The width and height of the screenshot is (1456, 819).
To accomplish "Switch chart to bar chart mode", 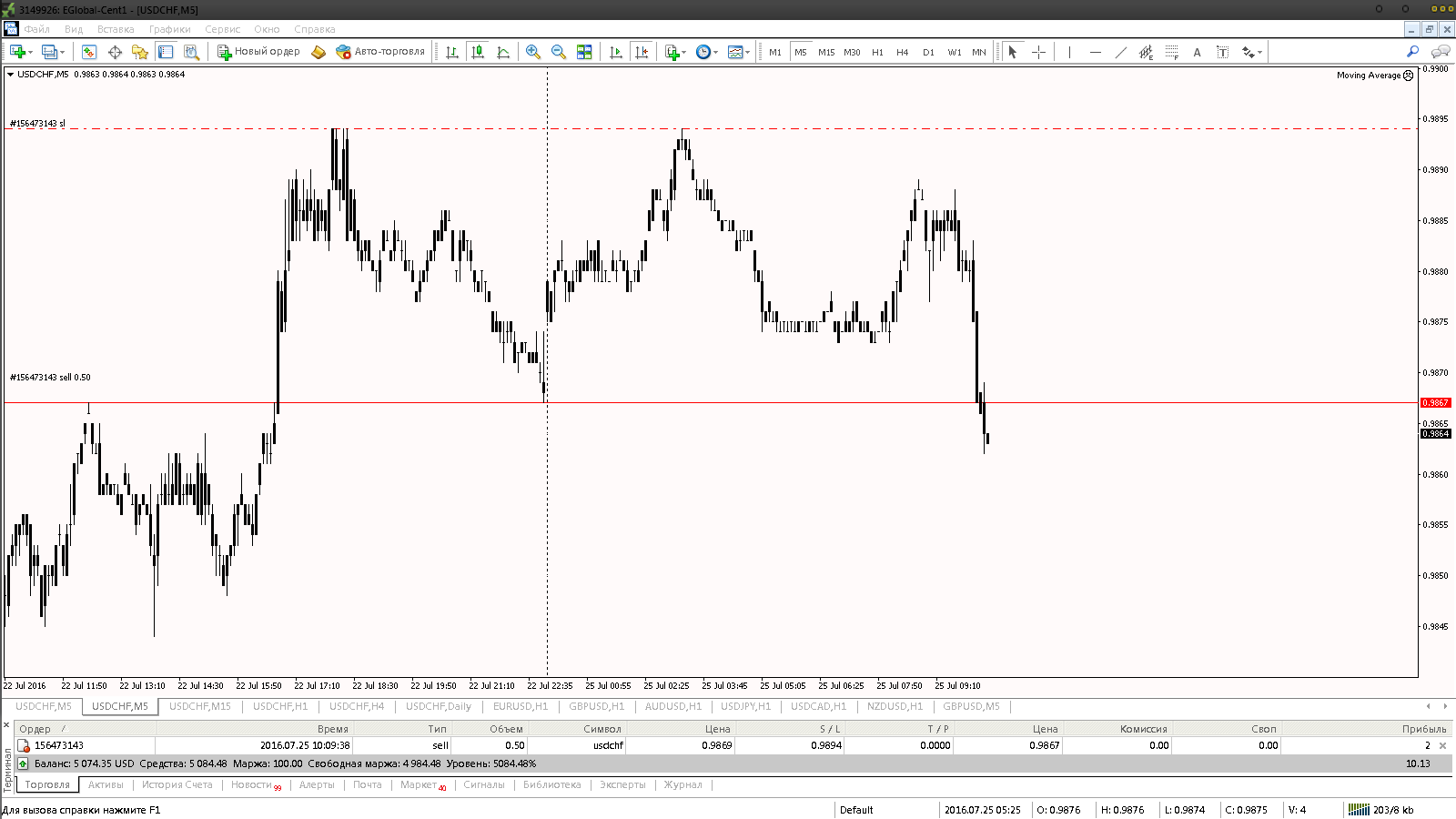I will click(x=452, y=52).
